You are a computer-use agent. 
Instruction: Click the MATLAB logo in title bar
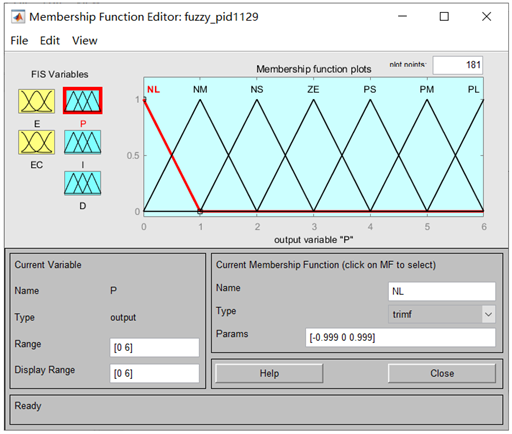point(18,17)
